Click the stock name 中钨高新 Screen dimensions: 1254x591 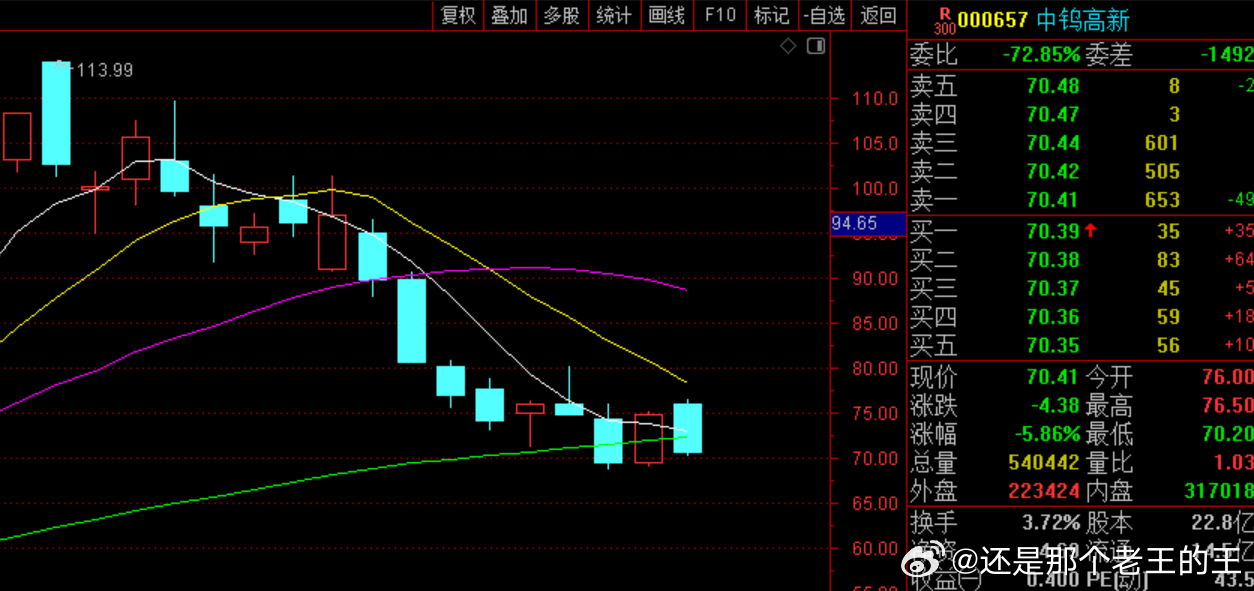click(x=1082, y=19)
